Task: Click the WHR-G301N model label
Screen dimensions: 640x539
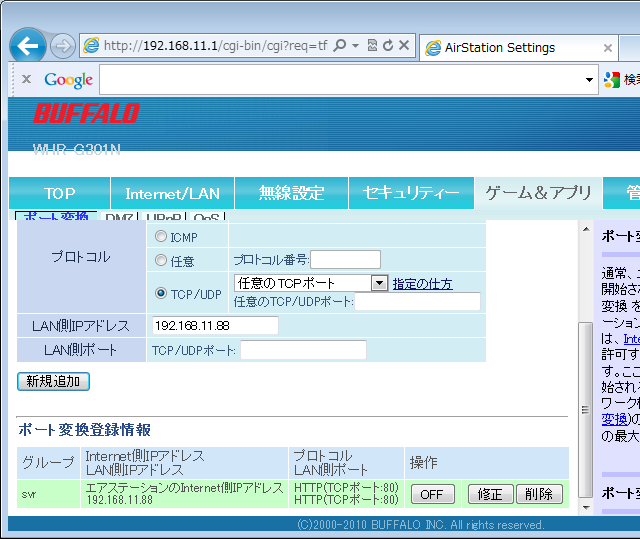Action: click(x=76, y=149)
